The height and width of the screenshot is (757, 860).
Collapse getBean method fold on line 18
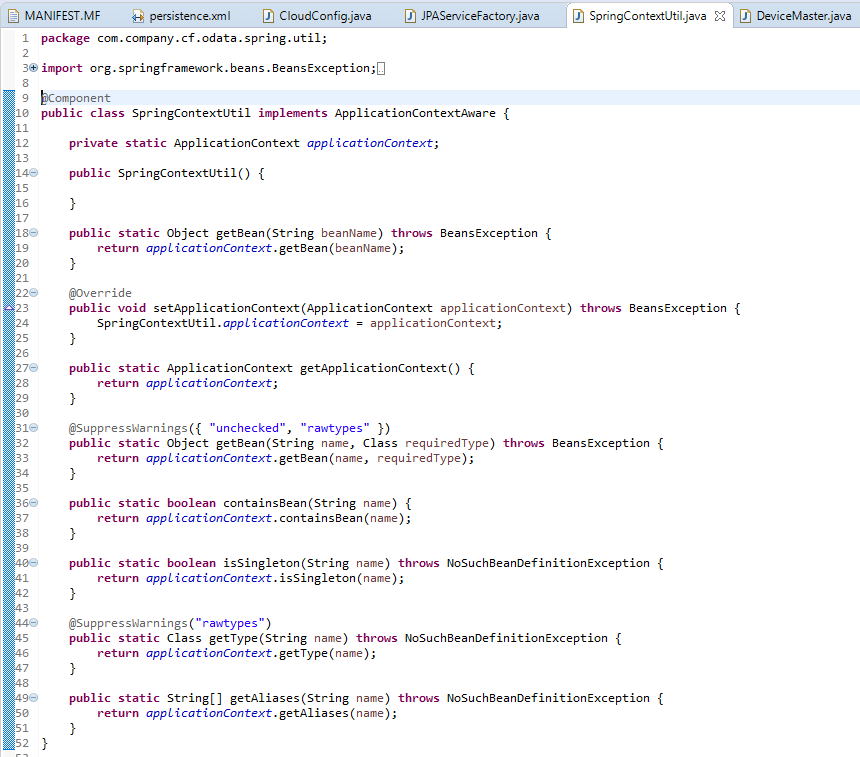click(x=33, y=233)
